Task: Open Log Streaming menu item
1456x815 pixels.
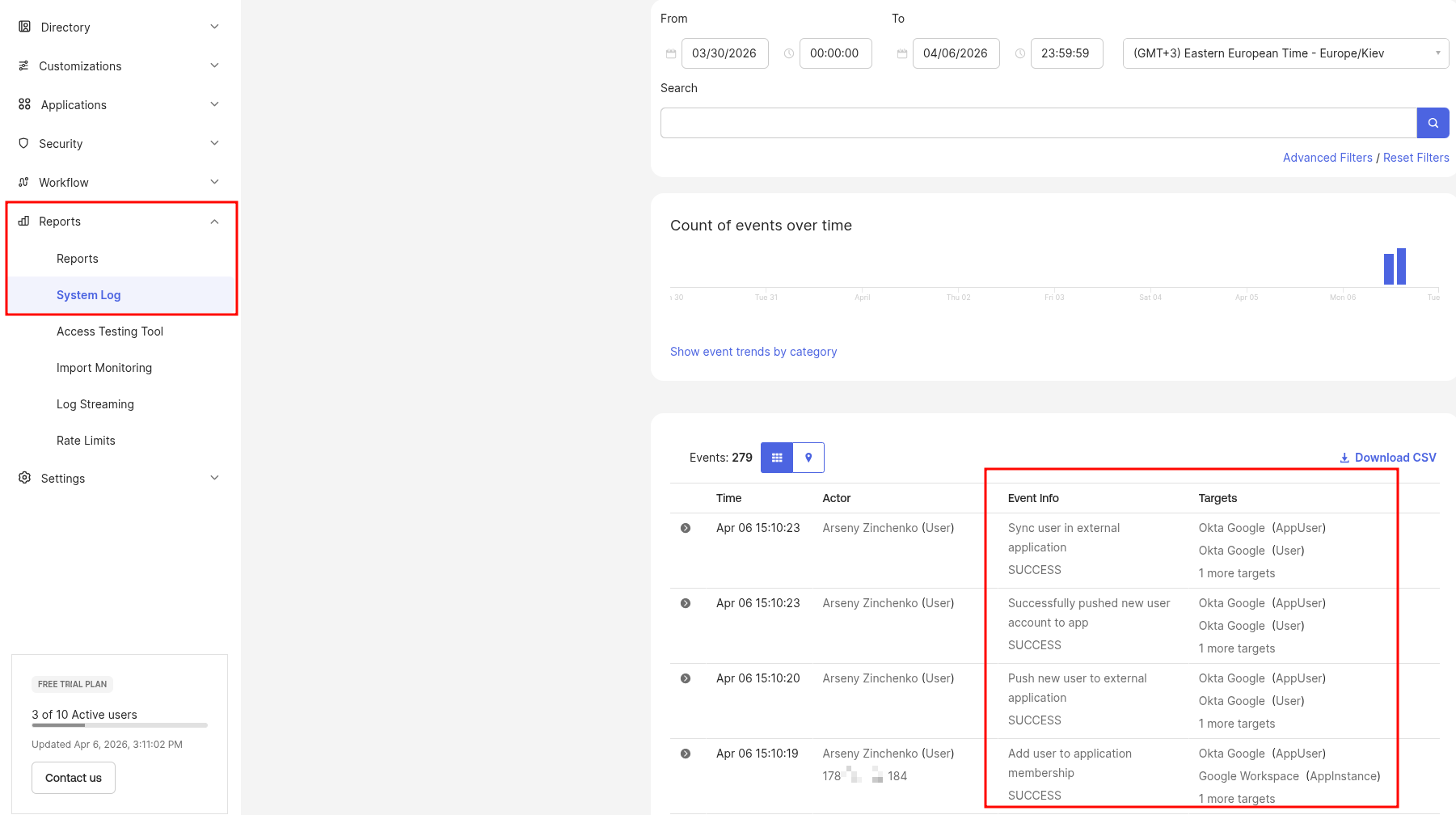Action: click(x=95, y=404)
